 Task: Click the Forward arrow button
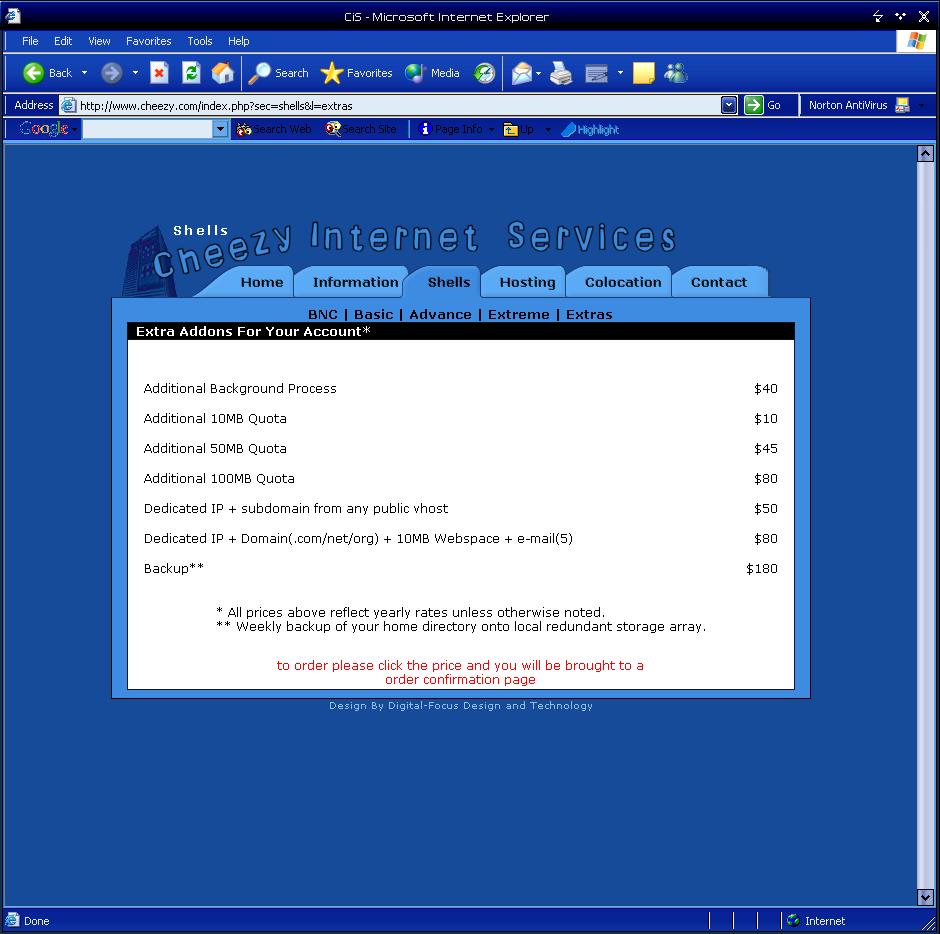click(112, 73)
